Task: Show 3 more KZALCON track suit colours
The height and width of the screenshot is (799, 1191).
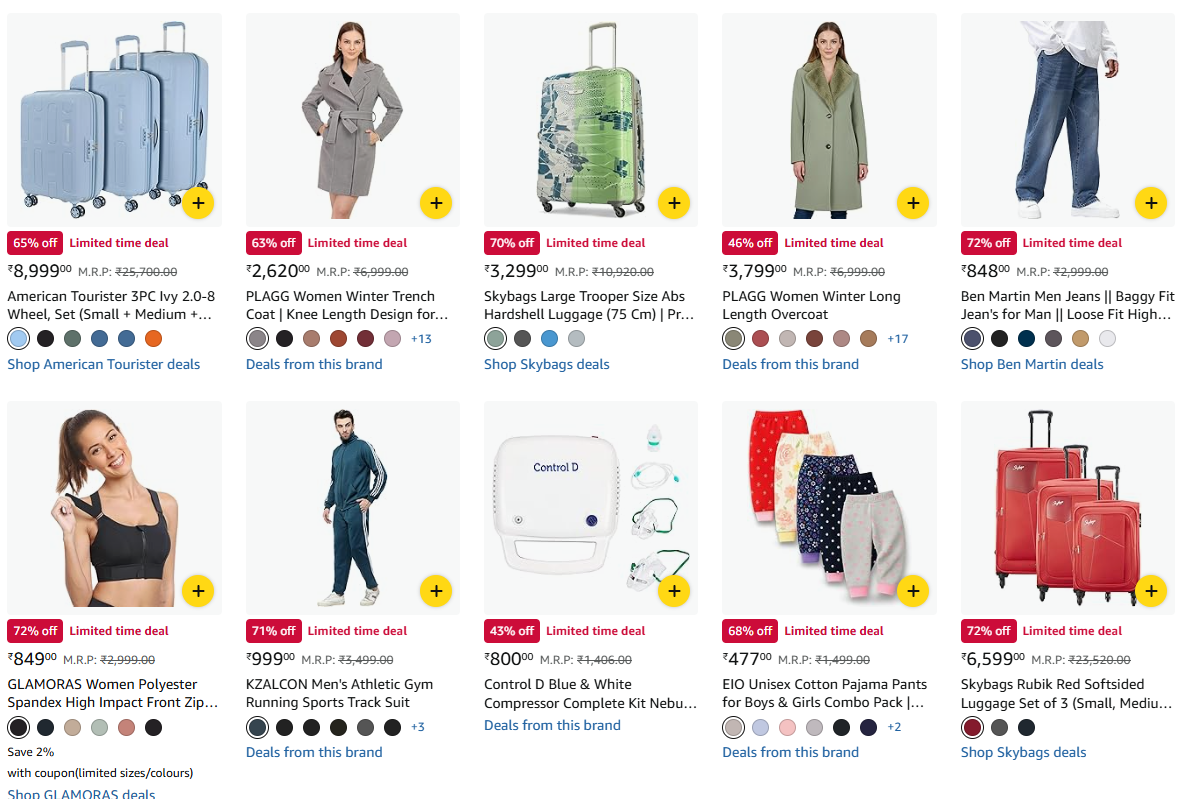Action: coord(418,727)
